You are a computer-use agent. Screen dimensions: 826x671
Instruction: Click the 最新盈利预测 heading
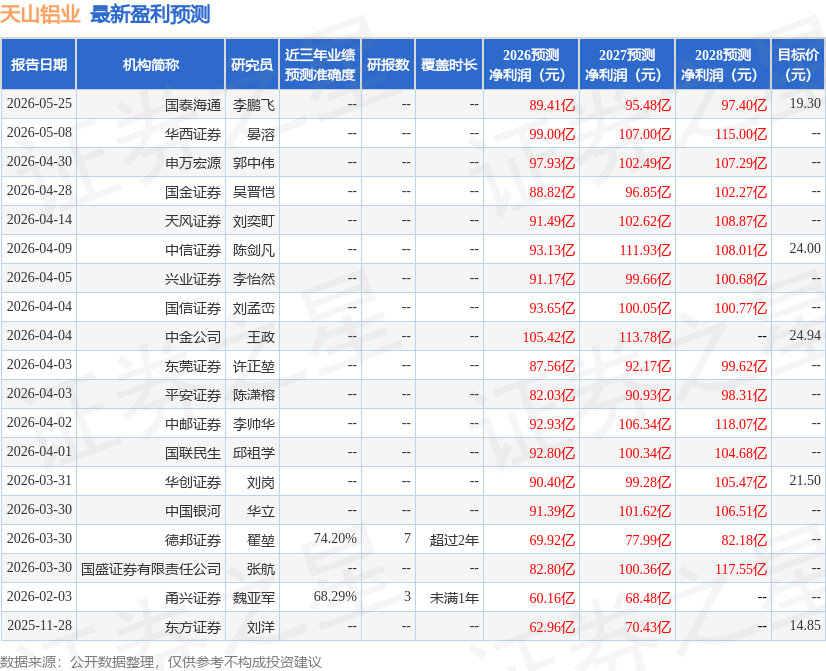click(150, 14)
